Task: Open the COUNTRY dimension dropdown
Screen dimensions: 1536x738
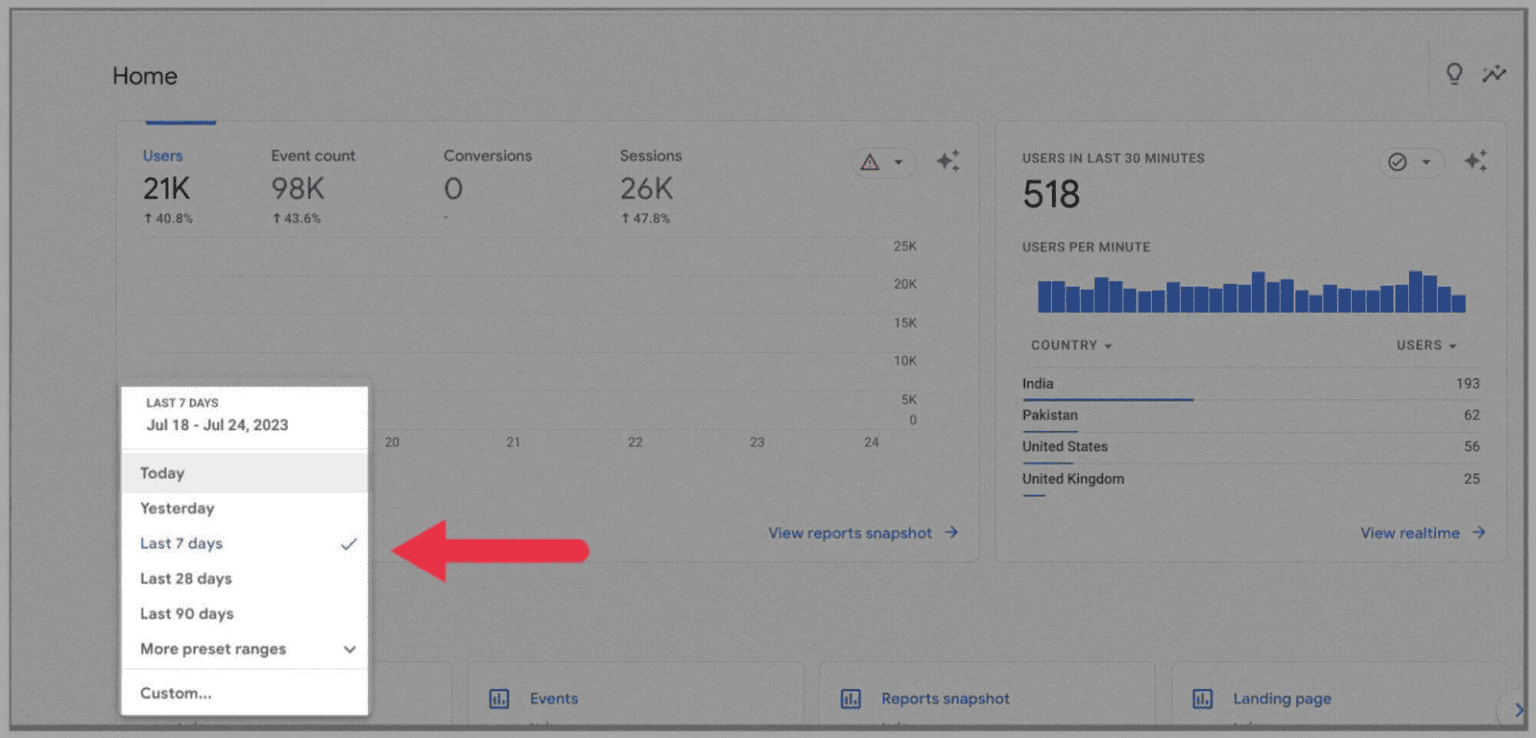Action: (1070, 344)
